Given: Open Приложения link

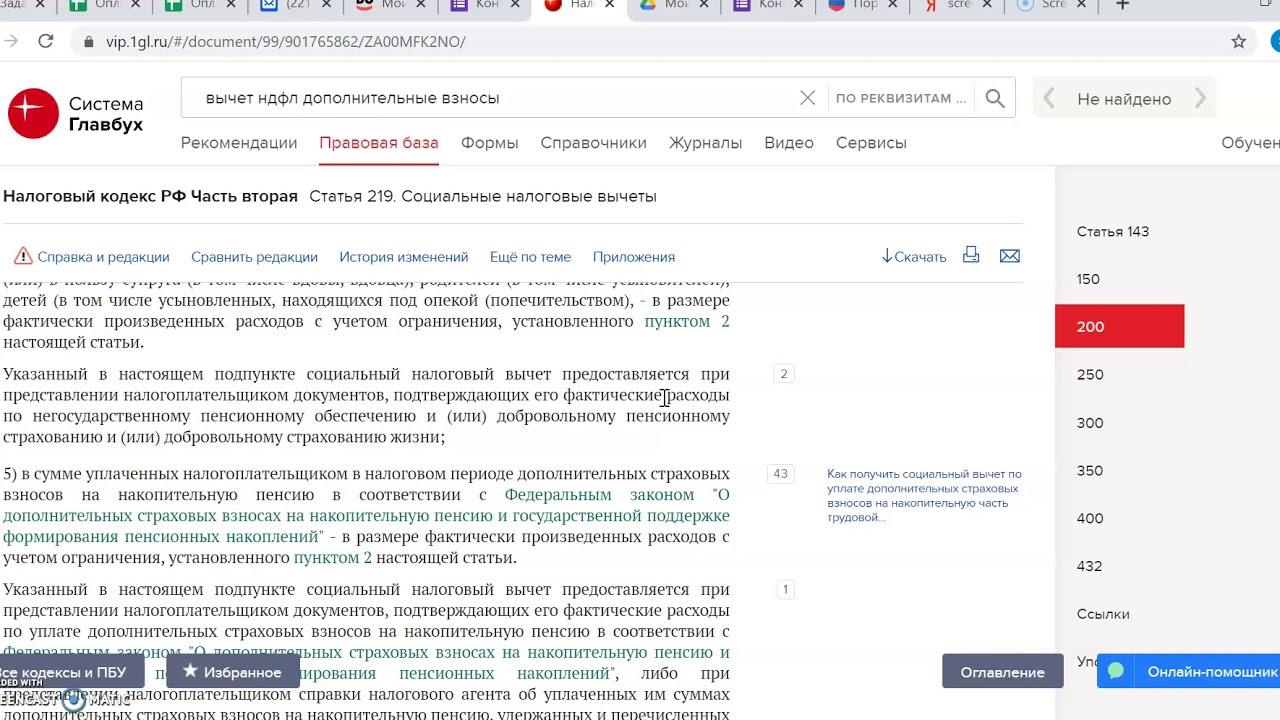Looking at the screenshot, I should point(633,257).
